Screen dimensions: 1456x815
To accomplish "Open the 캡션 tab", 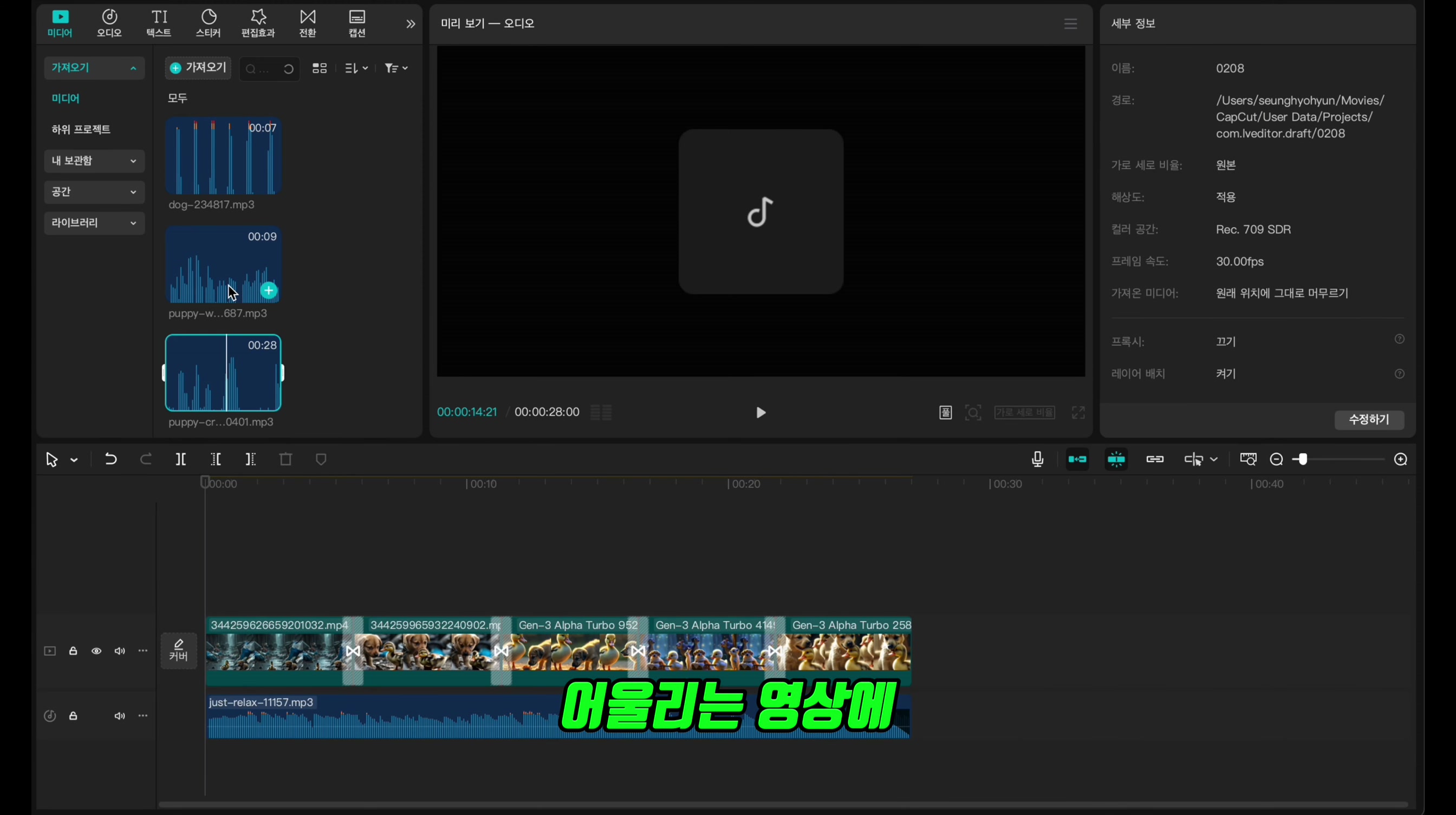I will 356,24.
